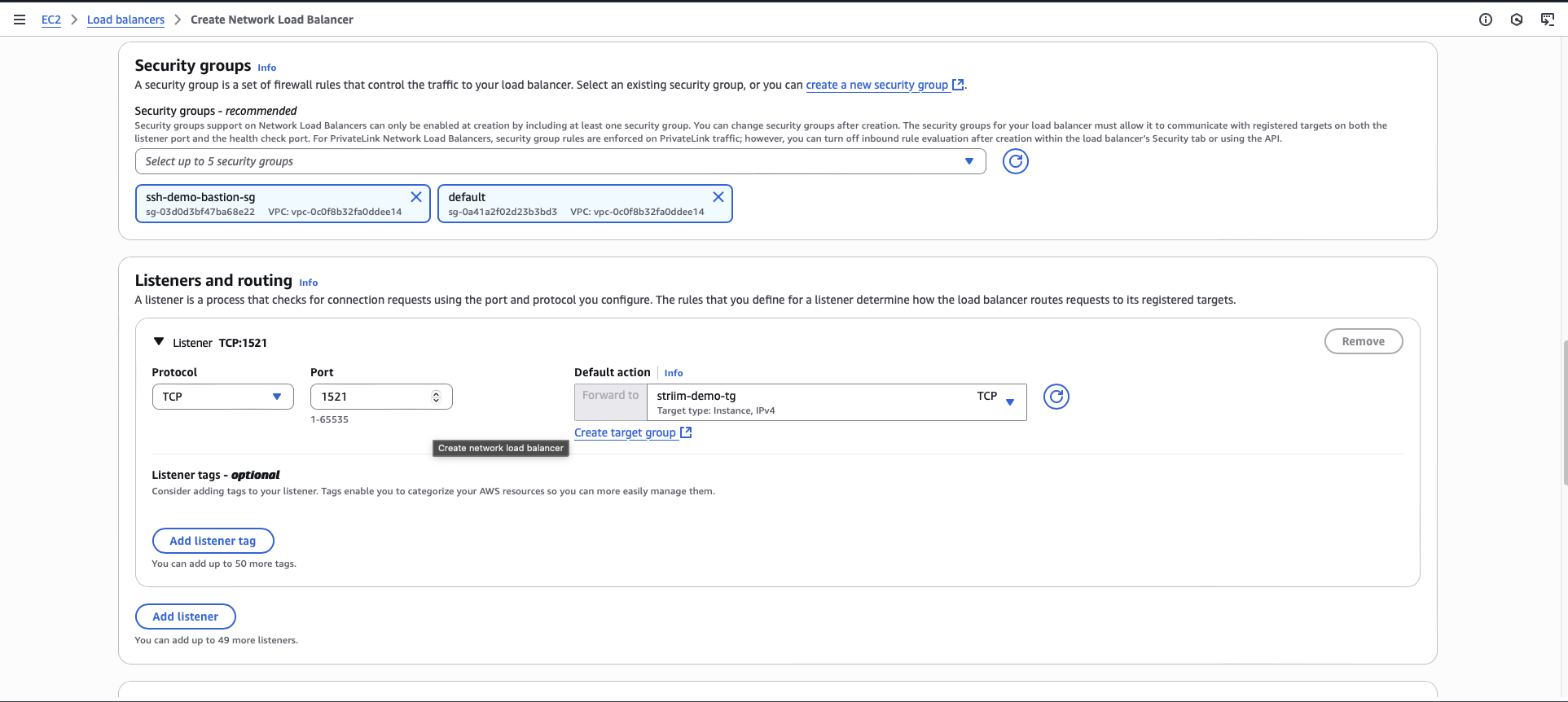Image resolution: width=1568 pixels, height=702 pixels.
Task: Click the hexagon settings icon in header
Action: (x=1517, y=20)
